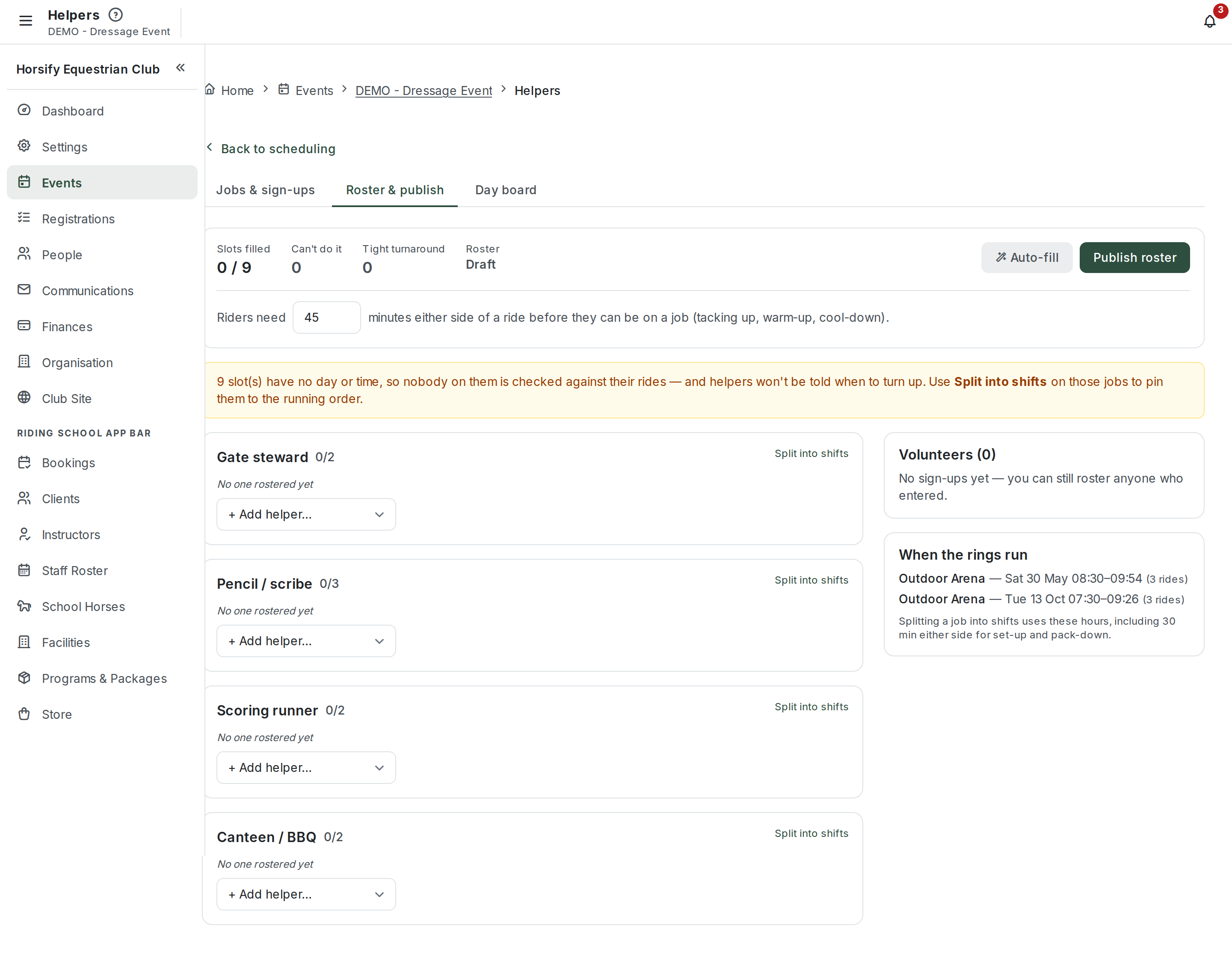Select the Roster & publish tab
The width and height of the screenshot is (1232, 973).
395,190
